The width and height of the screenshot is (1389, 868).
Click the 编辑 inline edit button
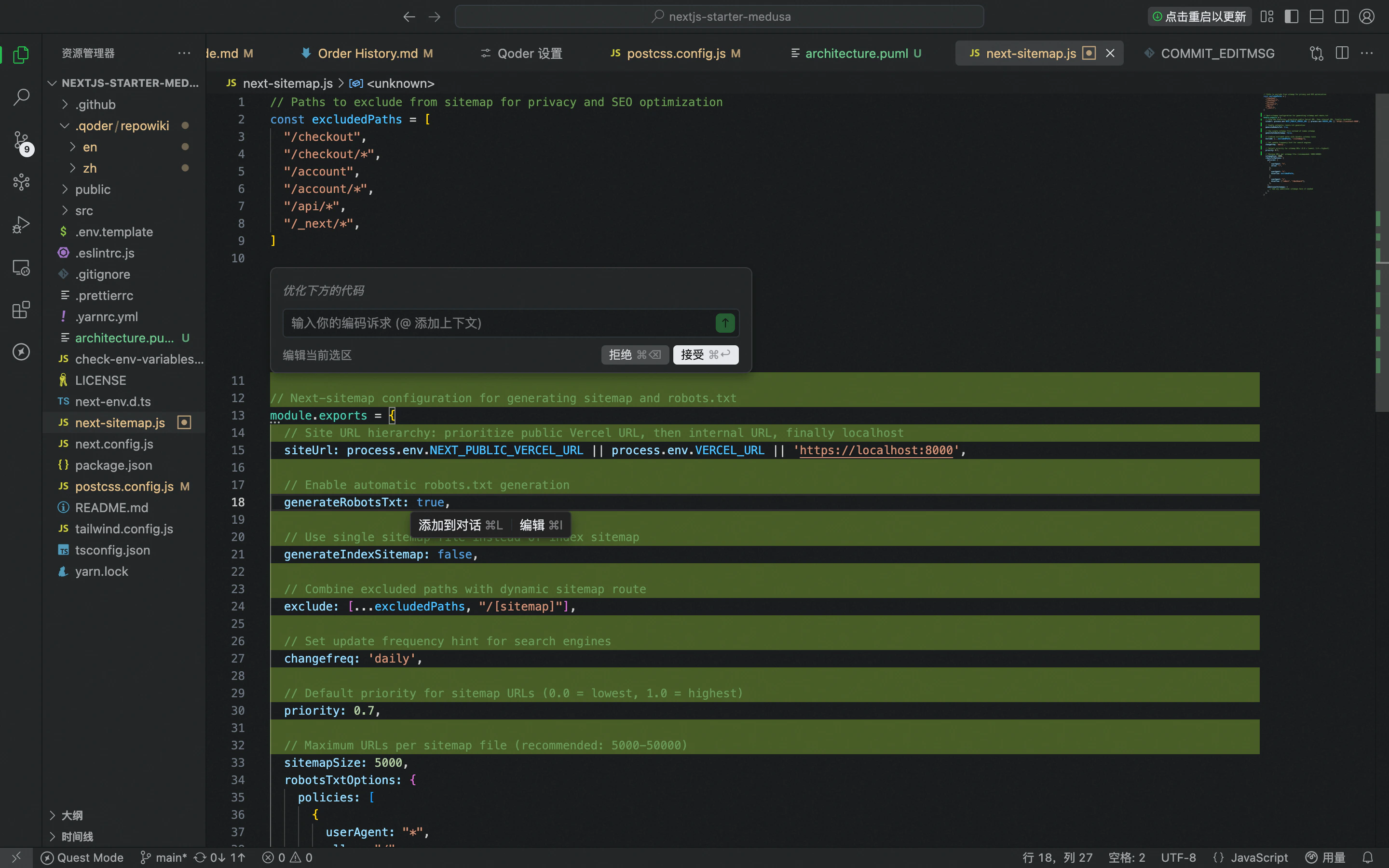pos(541,525)
